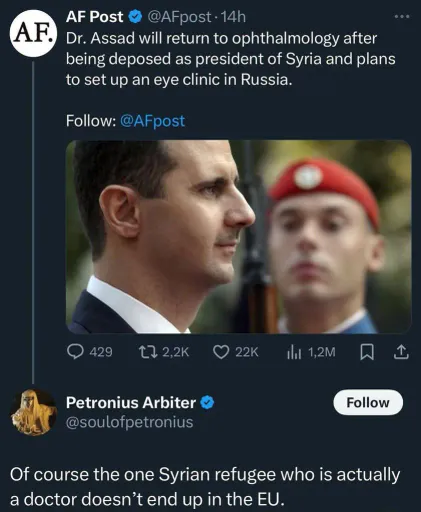Retweet the AF Post tweet
421x512 pixels.
coord(147,352)
